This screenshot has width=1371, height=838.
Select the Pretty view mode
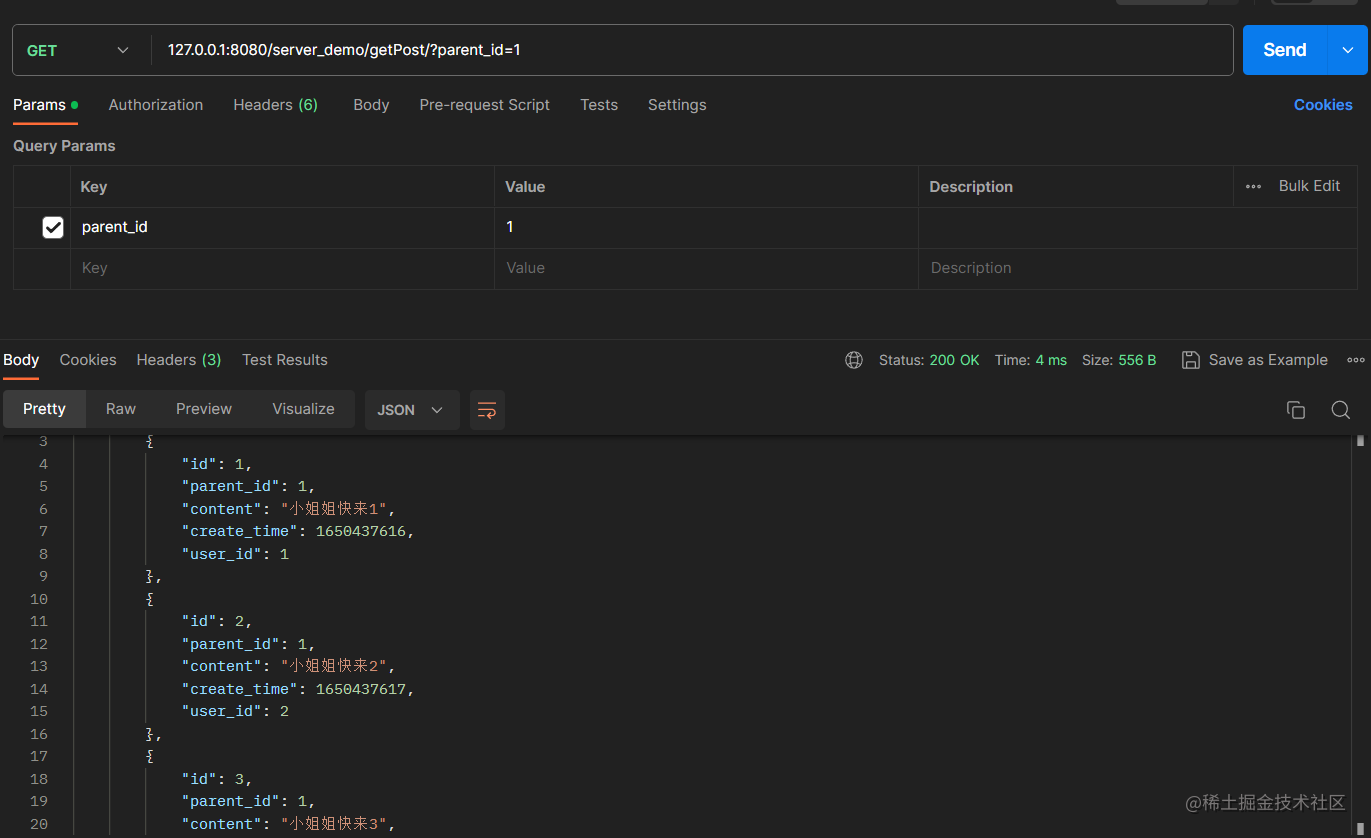(x=44, y=409)
